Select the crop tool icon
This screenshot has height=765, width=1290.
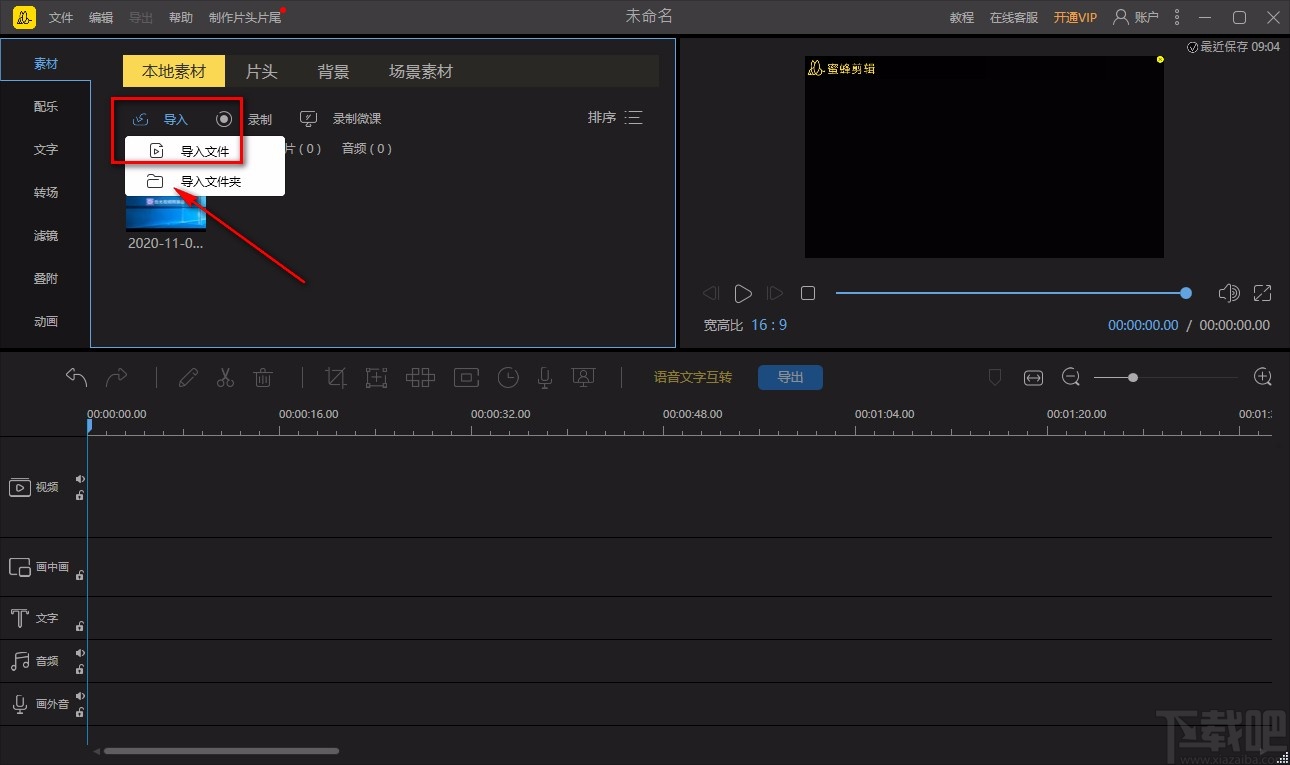pyautogui.click(x=336, y=377)
